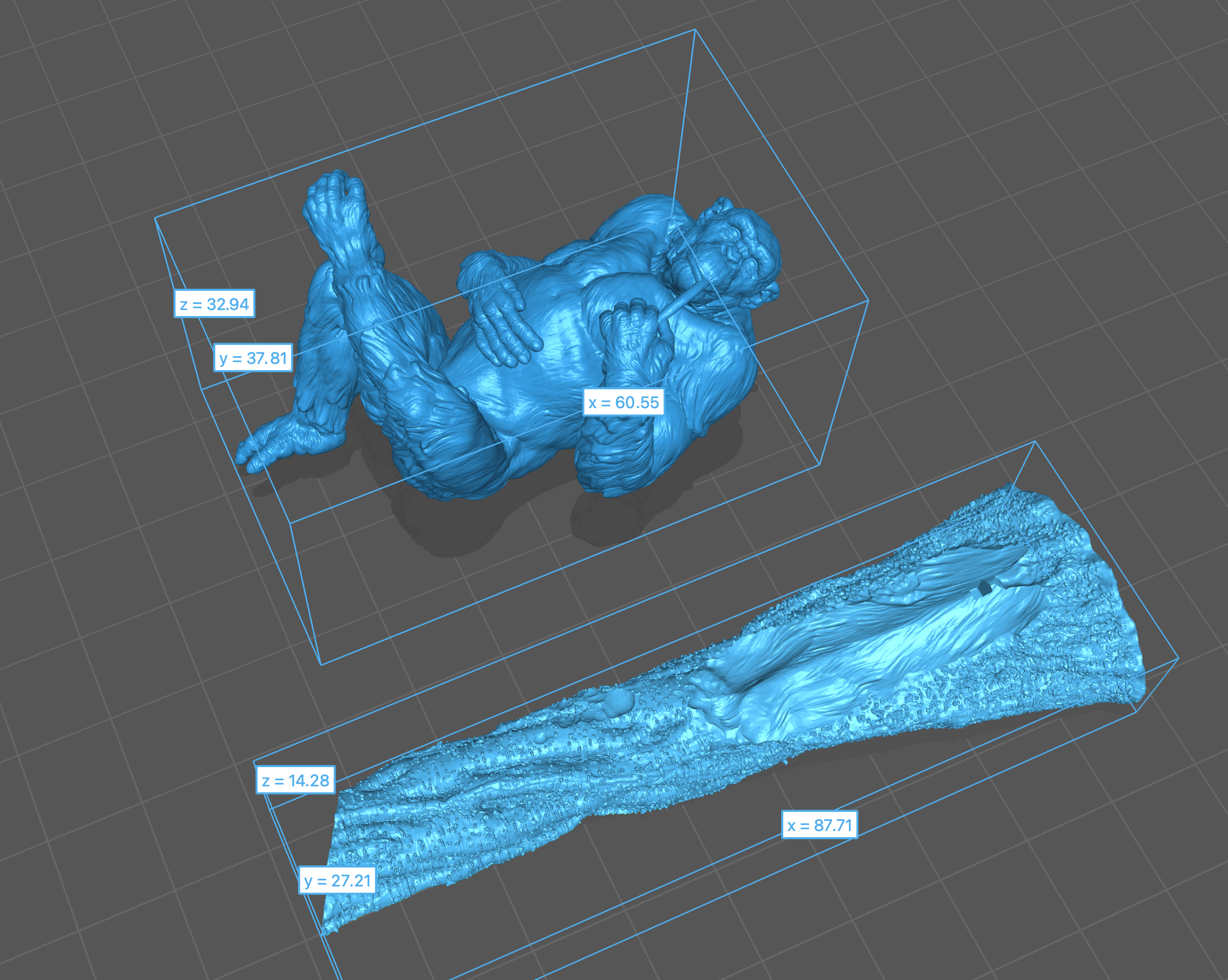Viewport: 1228px width, 980px height.
Task: Click the x = 60.55 dimension label
Action: 623,403
